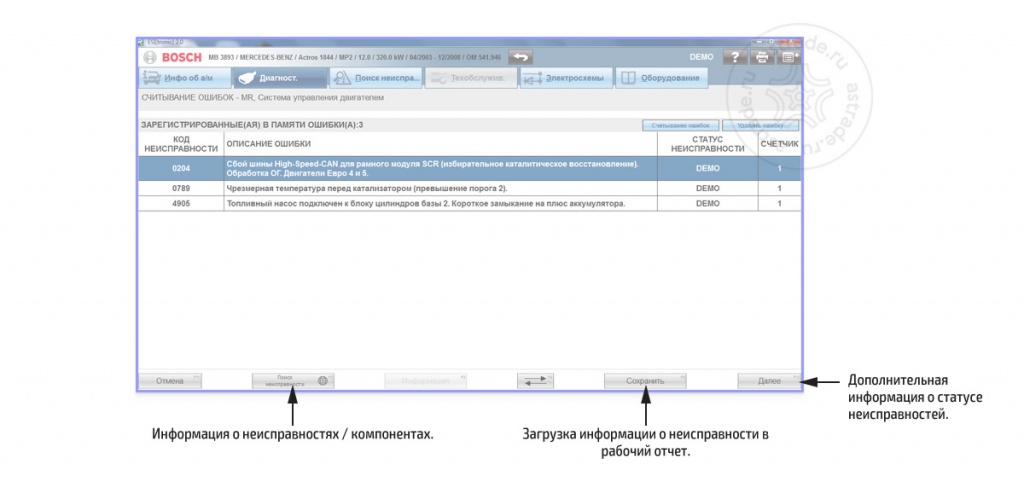Click description 'Сбой шины High-Speed-CAN'
This screenshot has height=482, width=1024.
point(432,169)
